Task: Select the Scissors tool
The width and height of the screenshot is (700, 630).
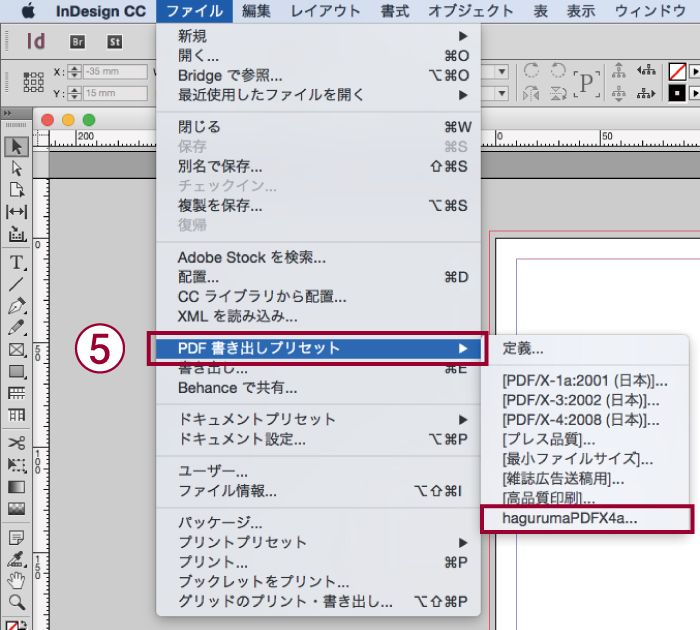Action: click(17, 443)
